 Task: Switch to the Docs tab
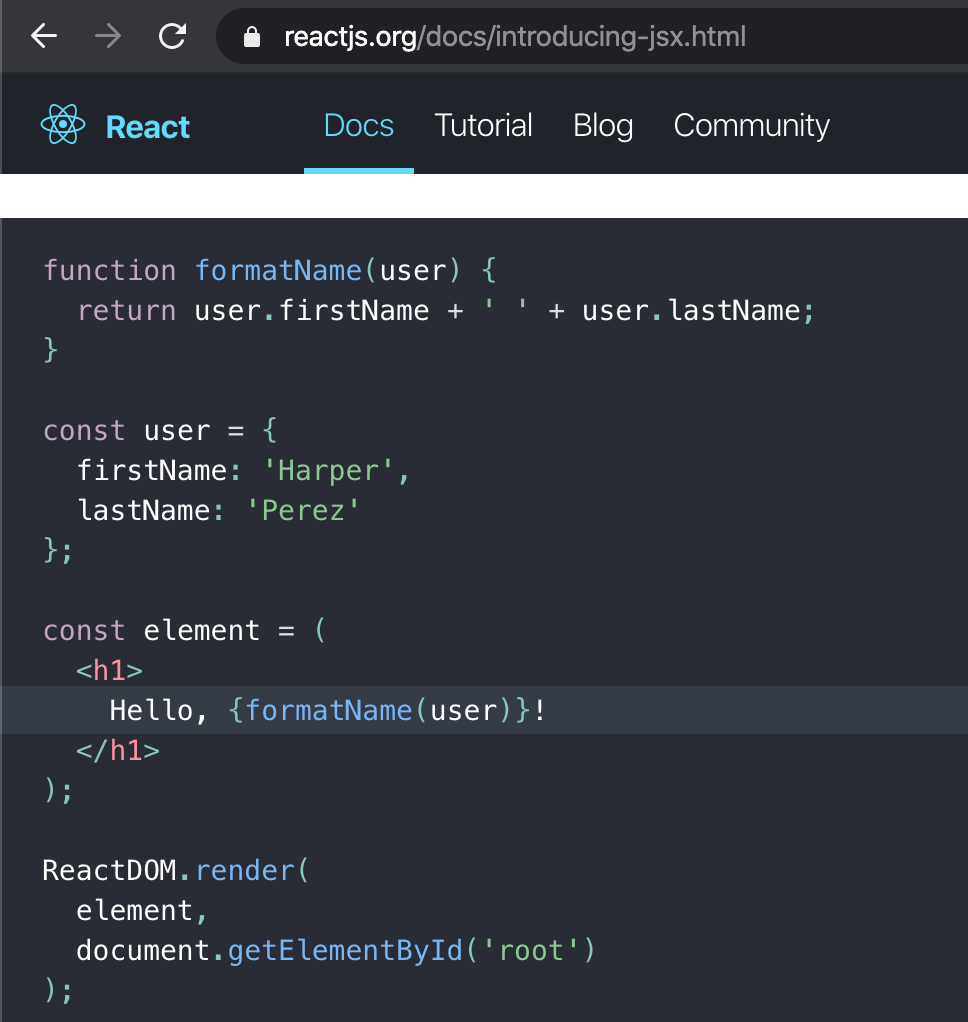pos(359,125)
